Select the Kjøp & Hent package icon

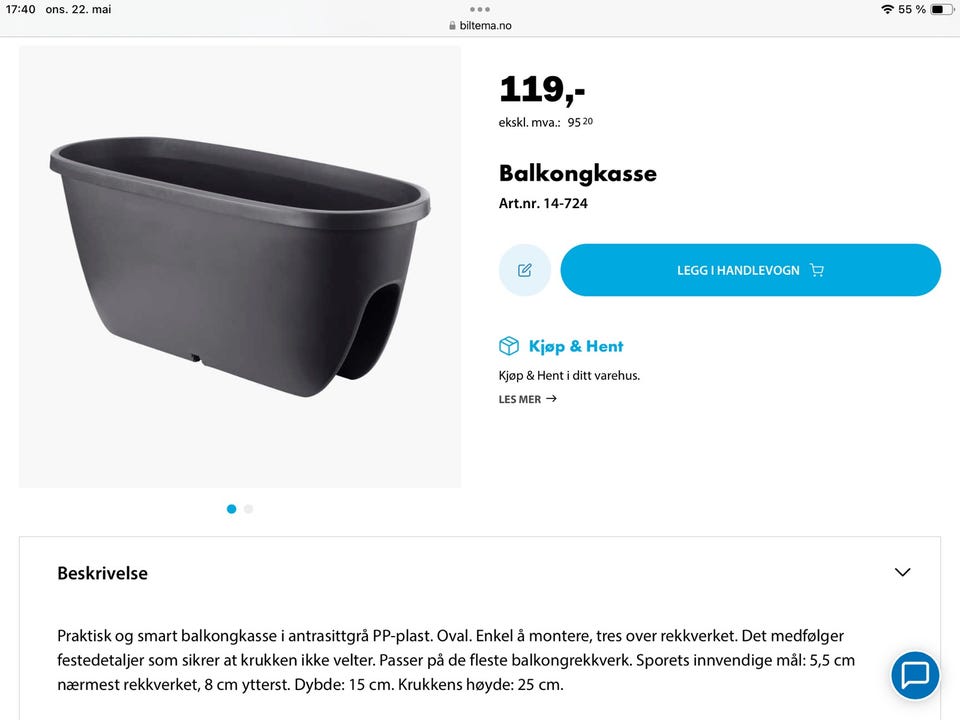(509, 345)
